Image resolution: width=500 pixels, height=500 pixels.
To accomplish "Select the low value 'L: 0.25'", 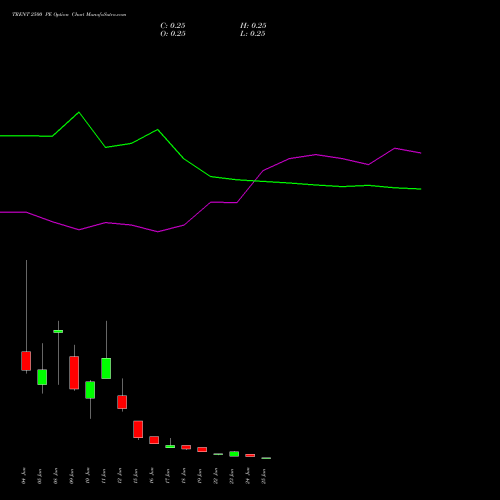I will 253,34.
